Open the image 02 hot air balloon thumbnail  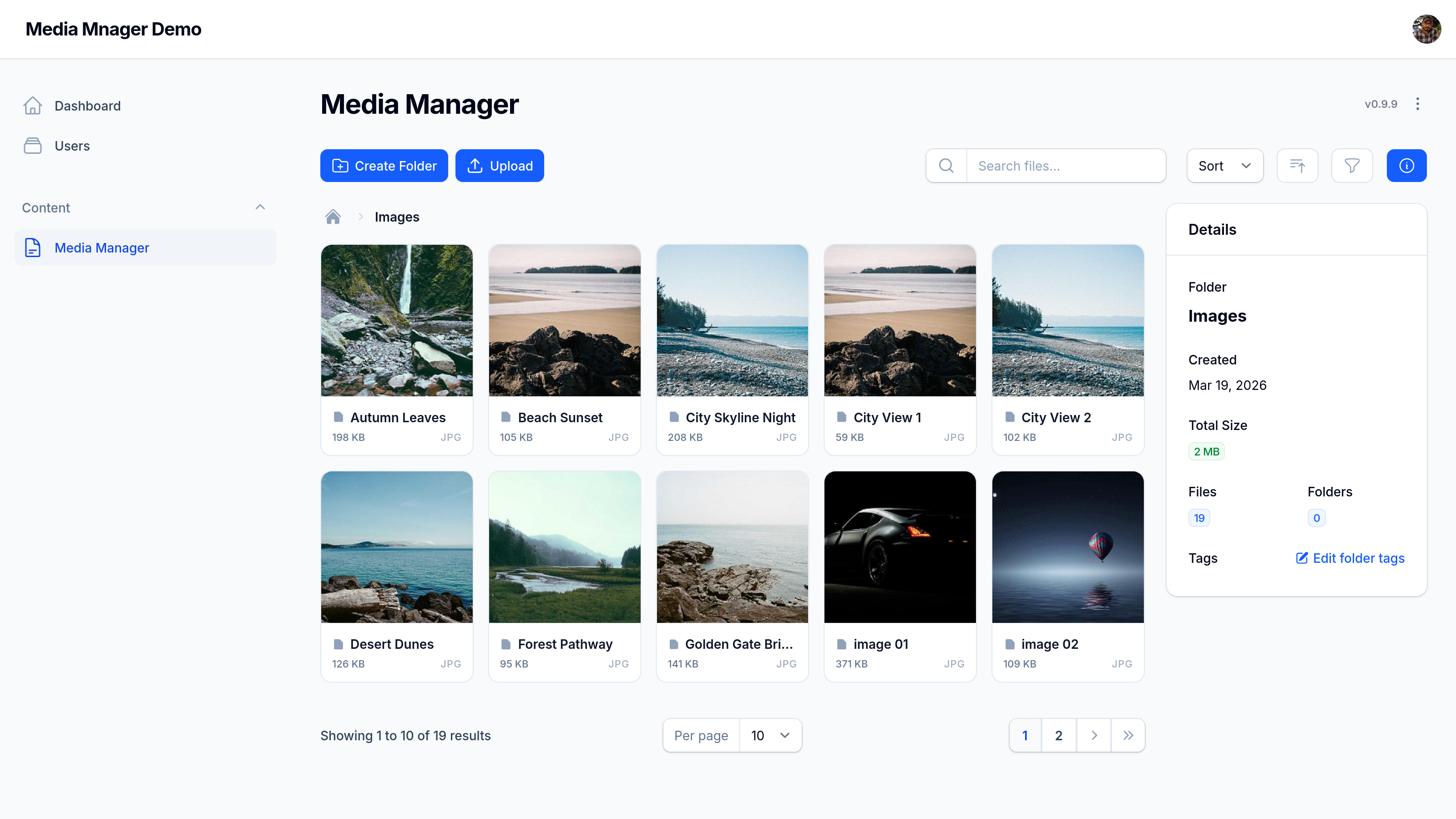point(1068,546)
